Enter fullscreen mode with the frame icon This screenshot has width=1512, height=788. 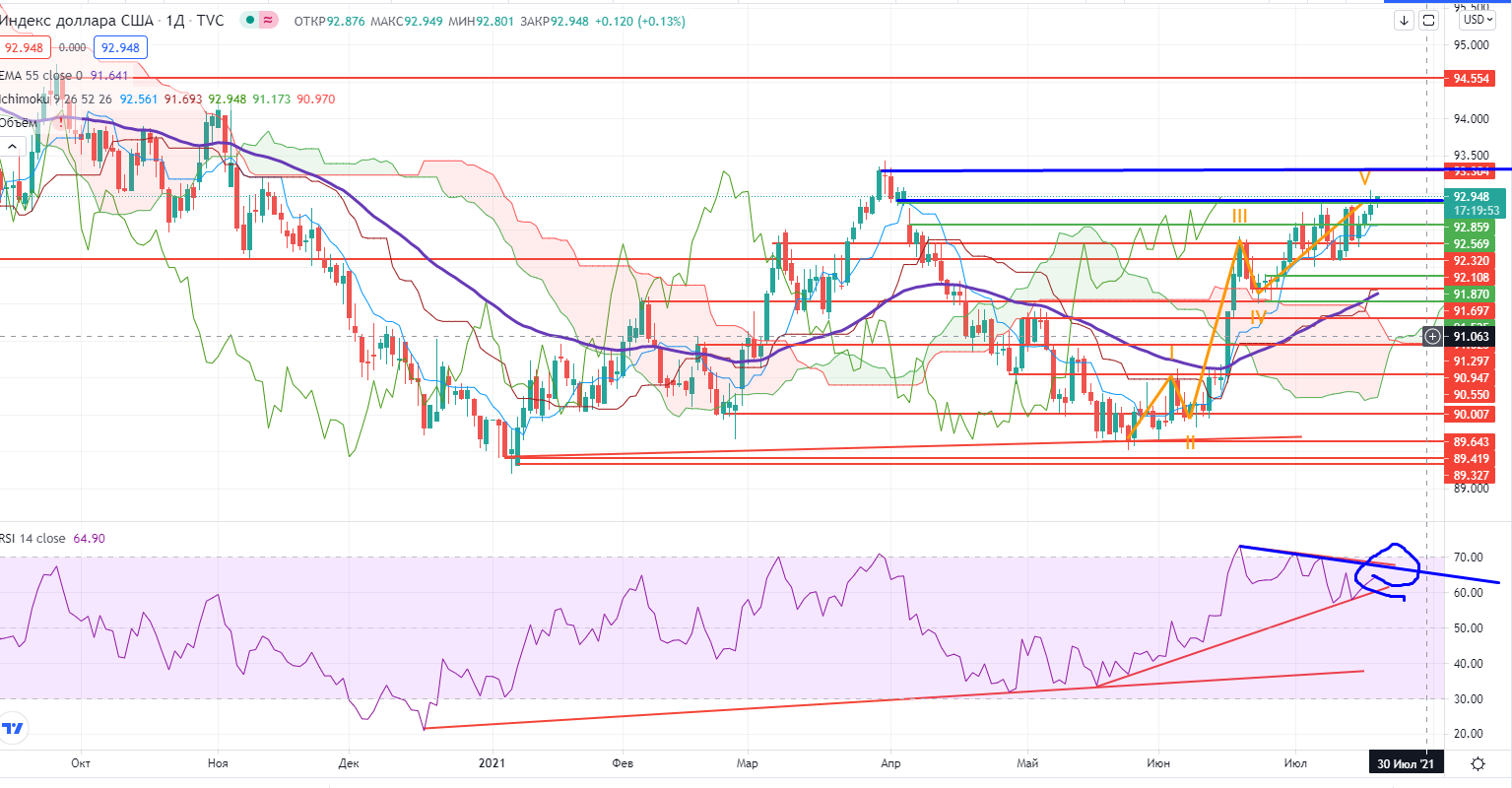pos(1428,20)
